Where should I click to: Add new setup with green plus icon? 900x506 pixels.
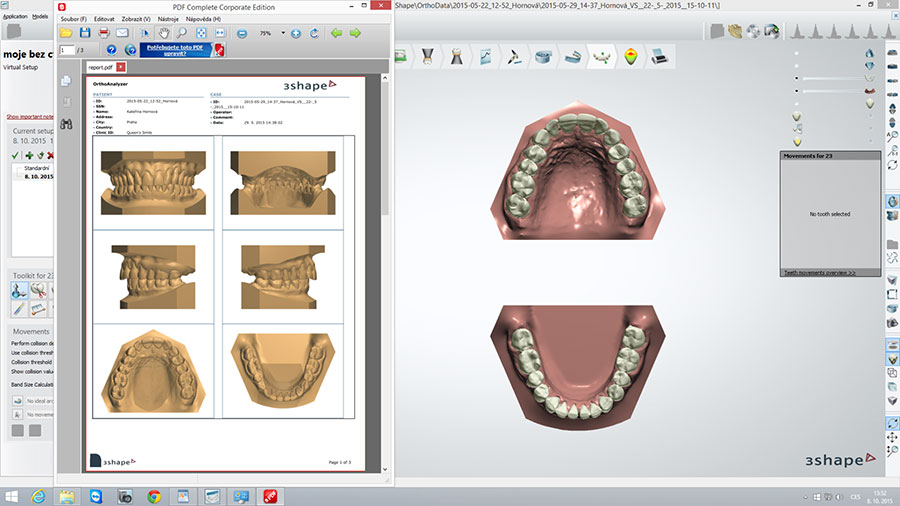tap(29, 155)
